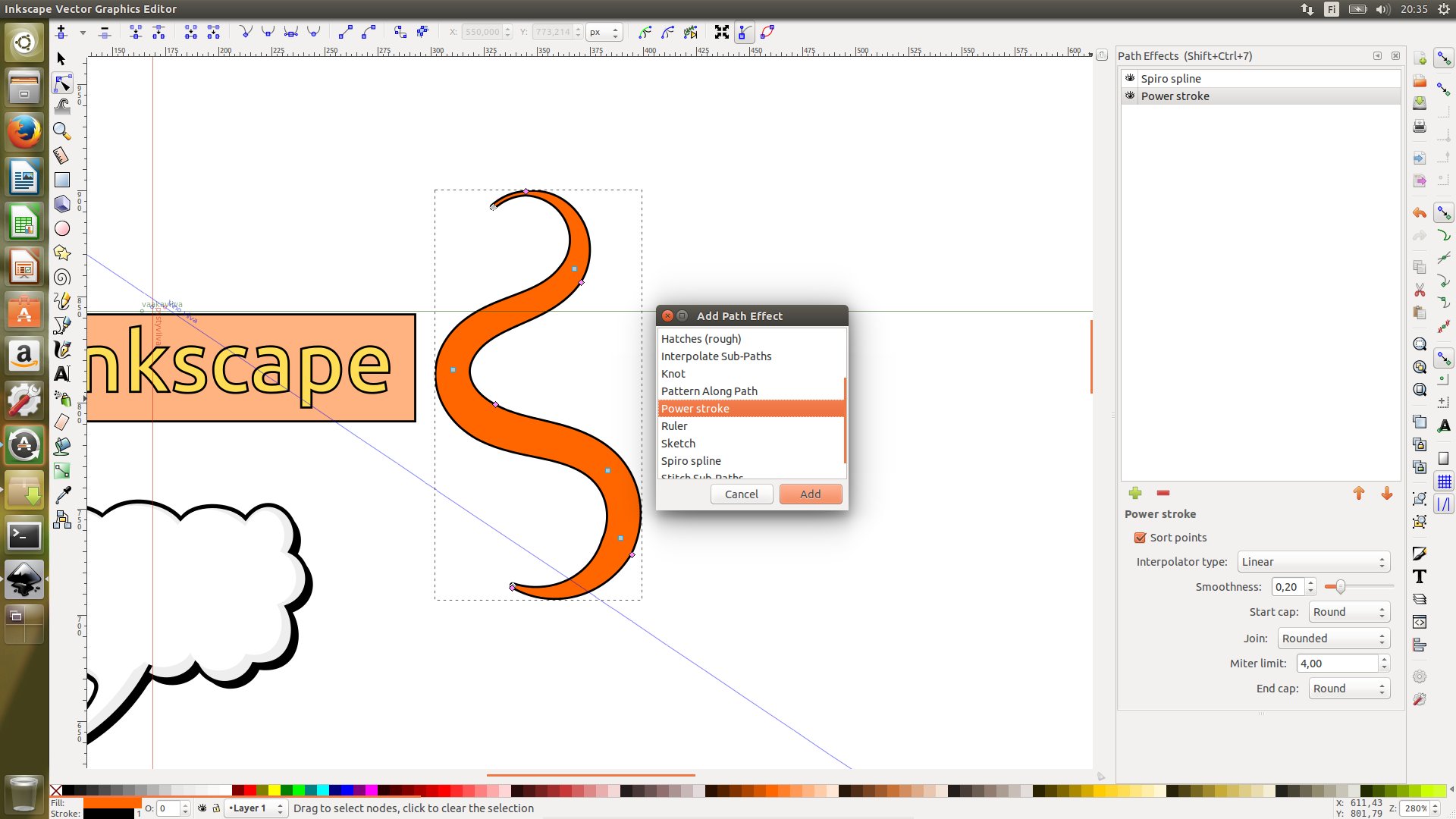1456x819 pixels.
Task: Open Start cap Round dropdown
Action: click(x=1349, y=612)
